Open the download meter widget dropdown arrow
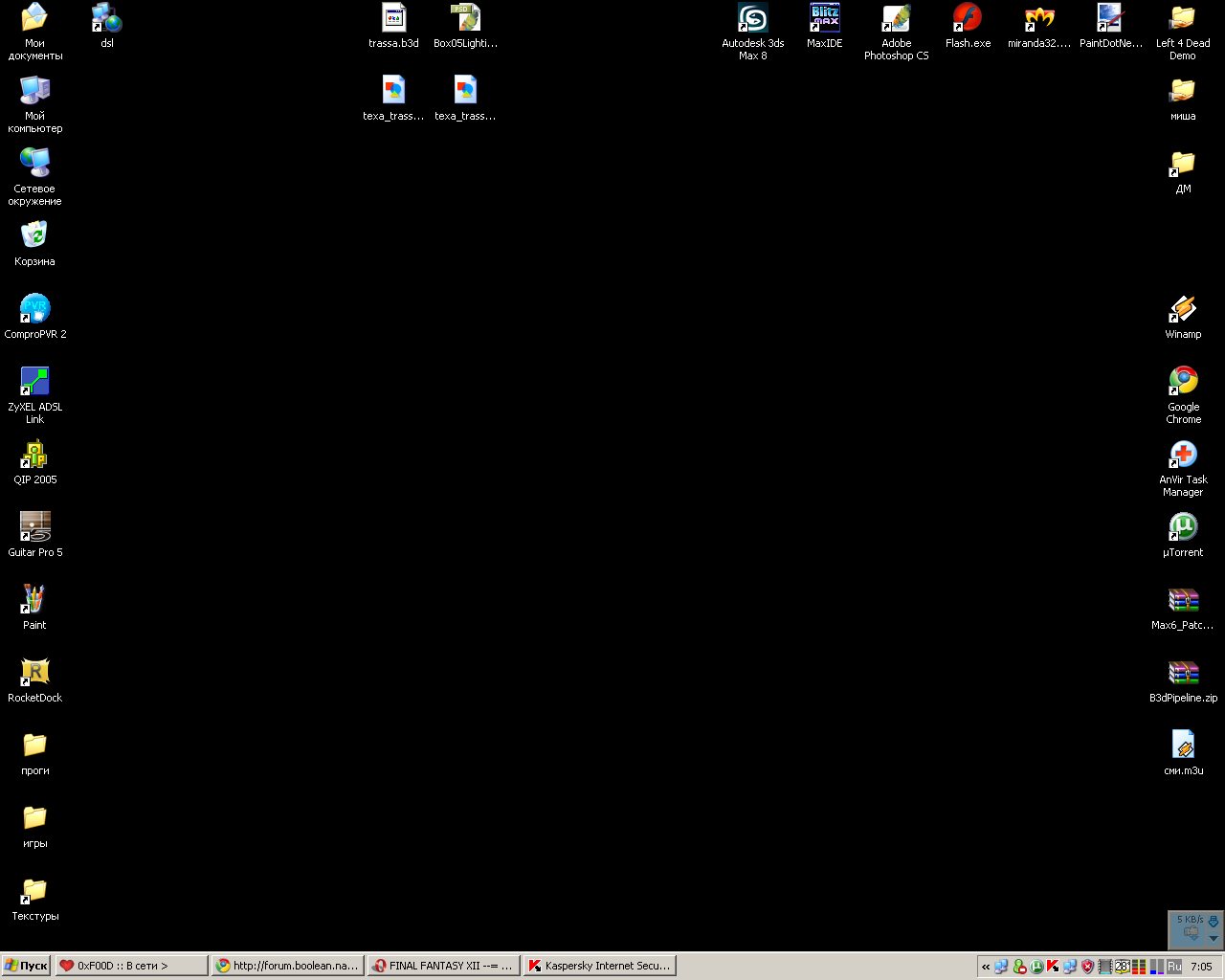This screenshot has width=1225, height=980. [1214, 938]
